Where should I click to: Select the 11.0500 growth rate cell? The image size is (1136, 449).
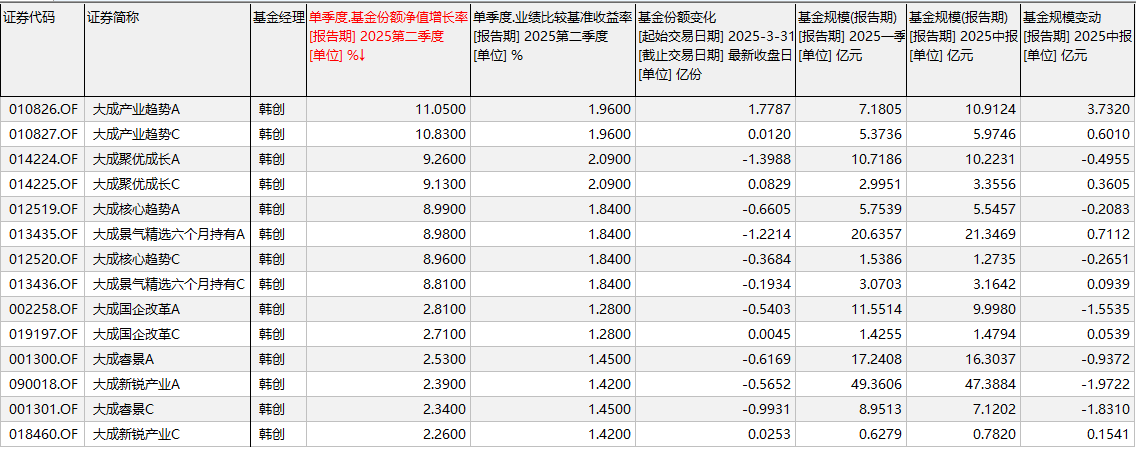(441, 109)
